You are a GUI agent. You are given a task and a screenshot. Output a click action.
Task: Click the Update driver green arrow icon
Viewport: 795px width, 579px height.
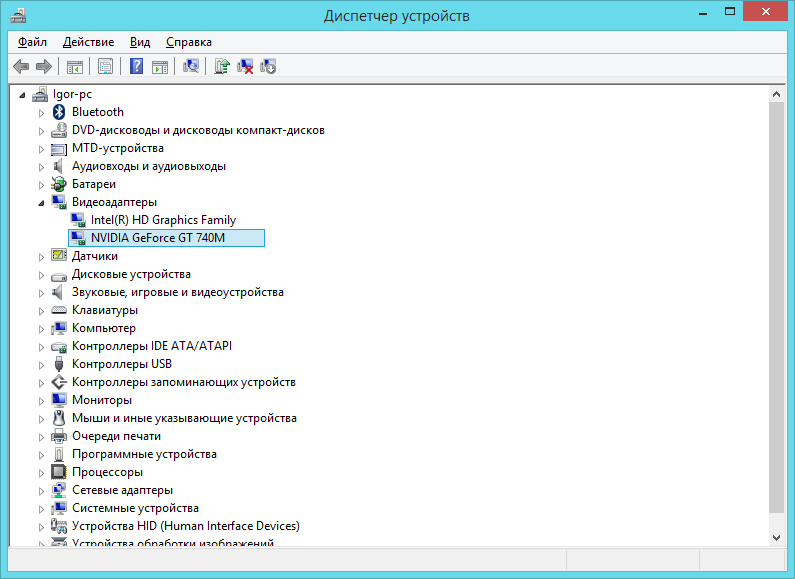click(222, 66)
